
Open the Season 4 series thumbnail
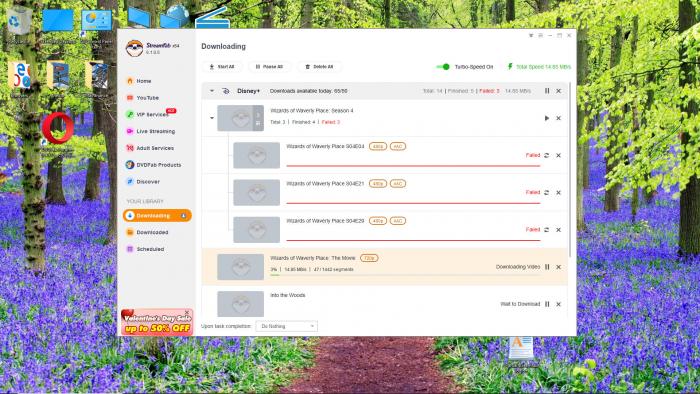(240, 118)
